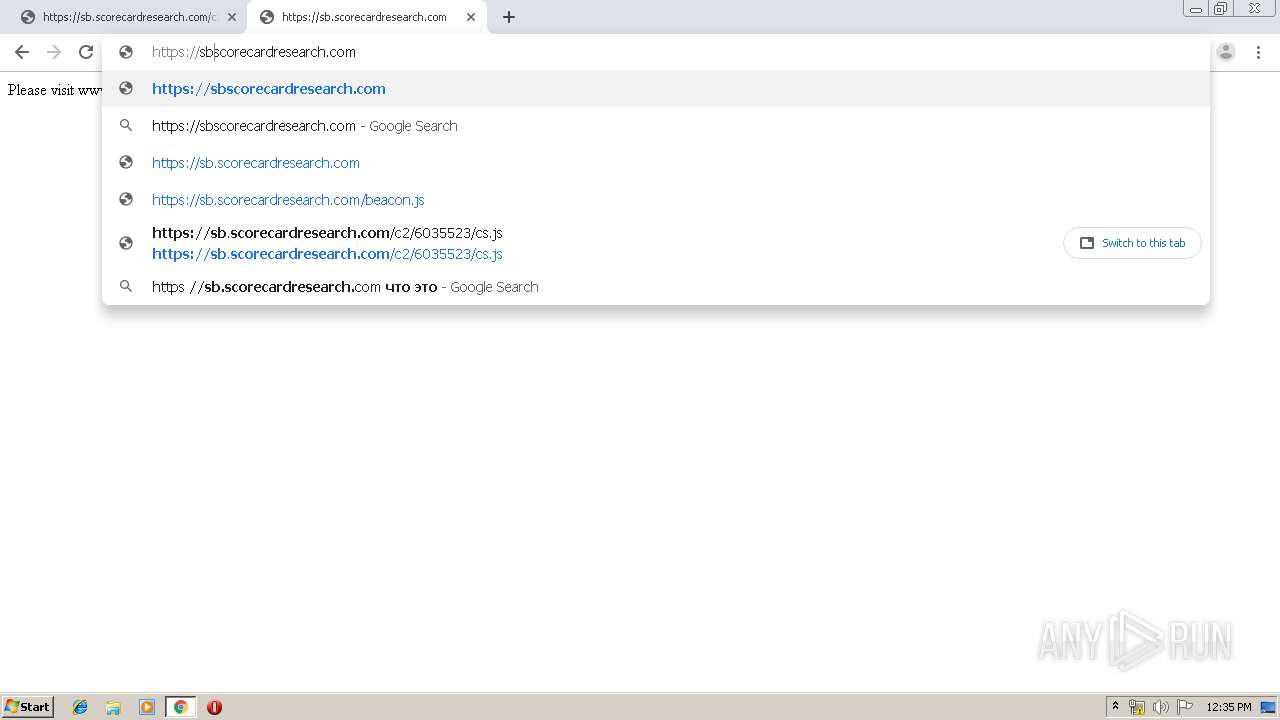Click inside the address bar URL text
Viewport: 1280px width, 720px height.
254,52
